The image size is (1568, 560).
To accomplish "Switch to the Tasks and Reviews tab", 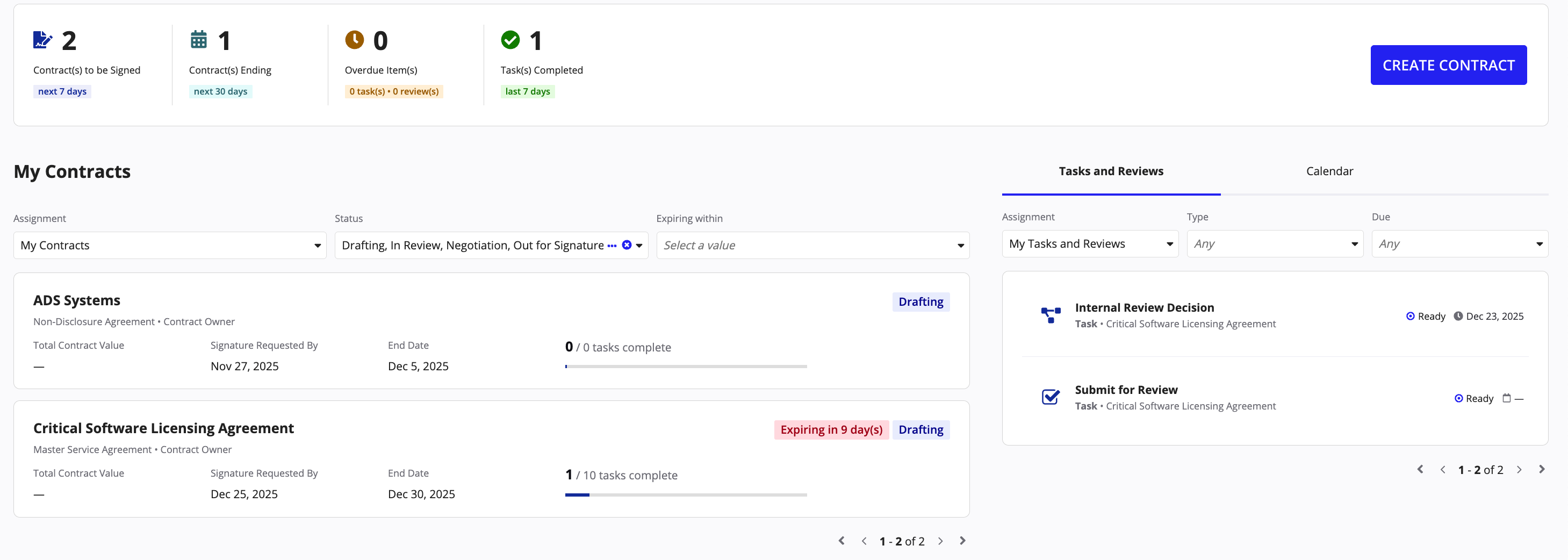I will 1111,171.
